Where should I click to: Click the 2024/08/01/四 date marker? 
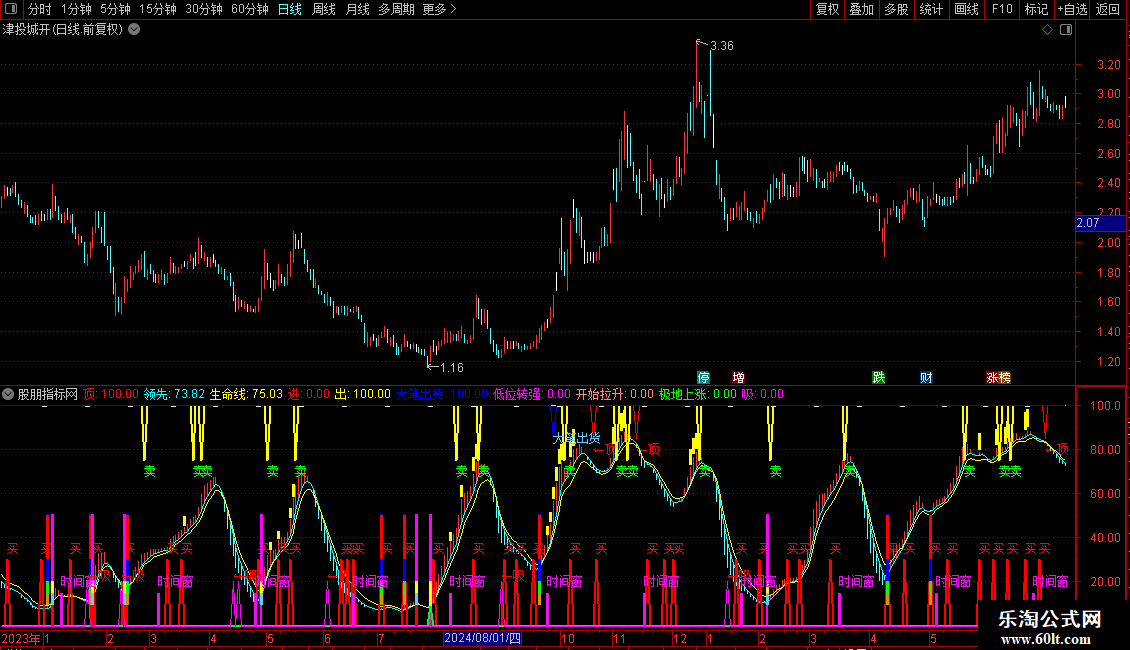482,638
